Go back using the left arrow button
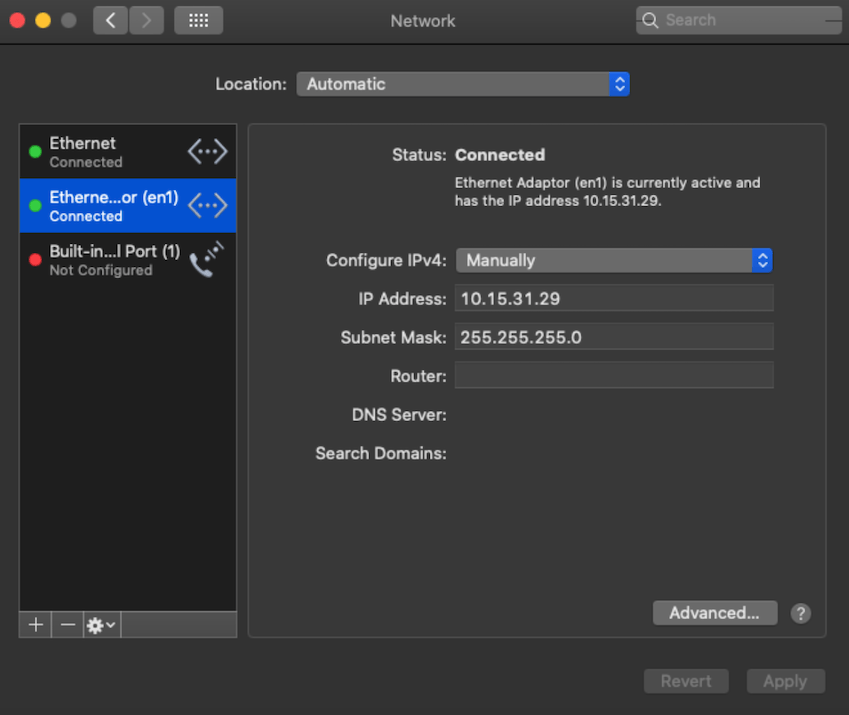Viewport: 849px width, 715px height. 110,20
